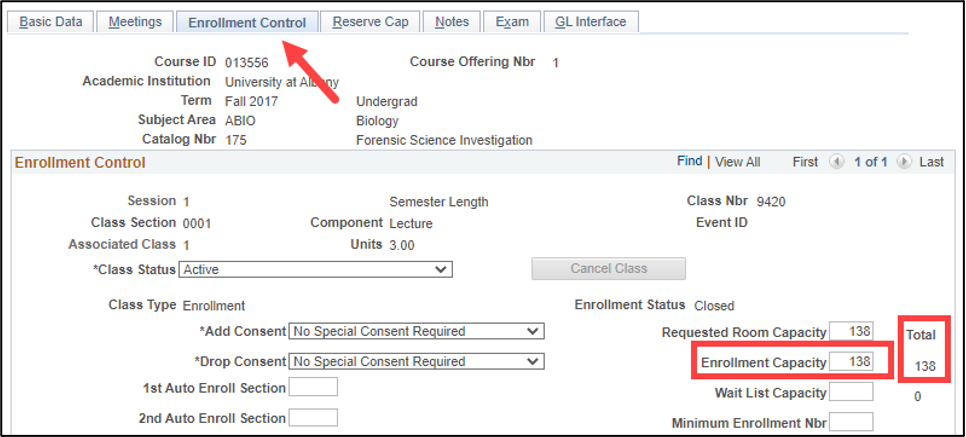966x437 pixels.
Task: Click the 1st Auto Enroll Section field
Action: (x=314, y=387)
